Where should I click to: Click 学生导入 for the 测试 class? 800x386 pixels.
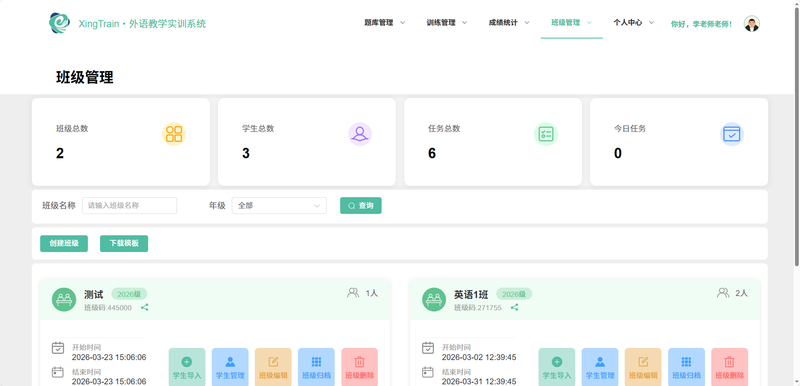click(x=187, y=367)
